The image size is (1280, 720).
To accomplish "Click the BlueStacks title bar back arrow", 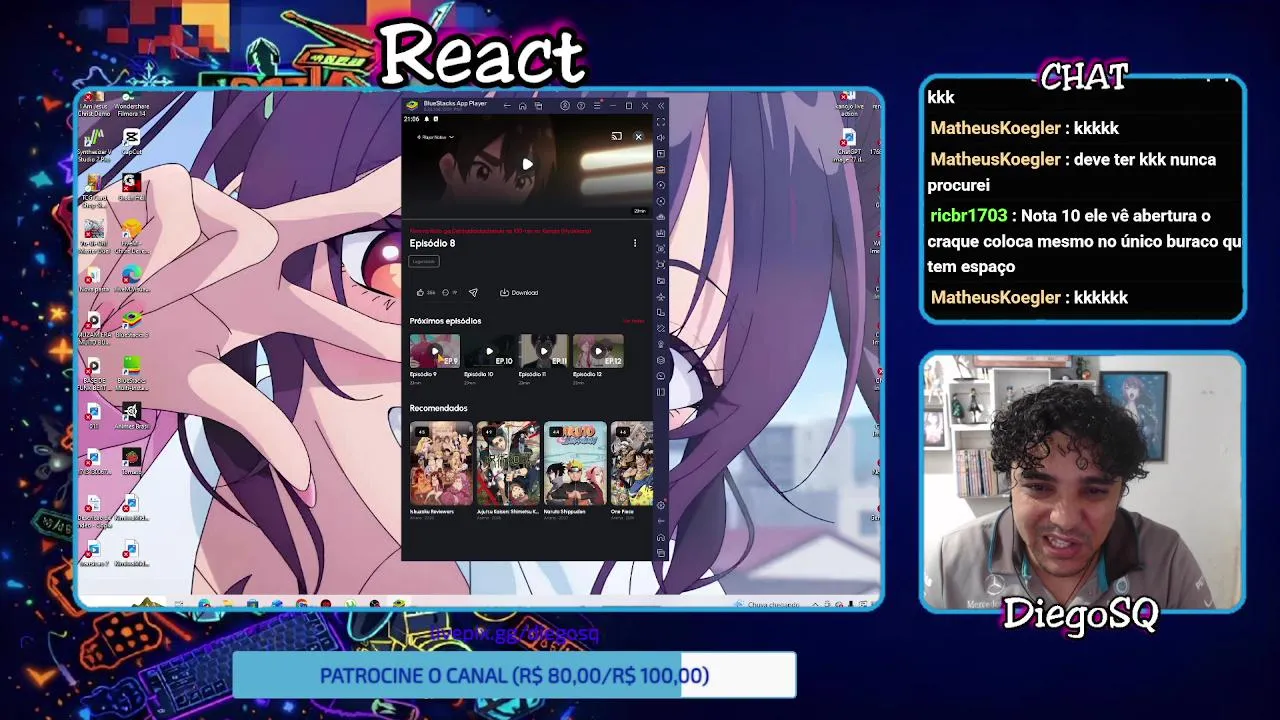I will pos(507,106).
